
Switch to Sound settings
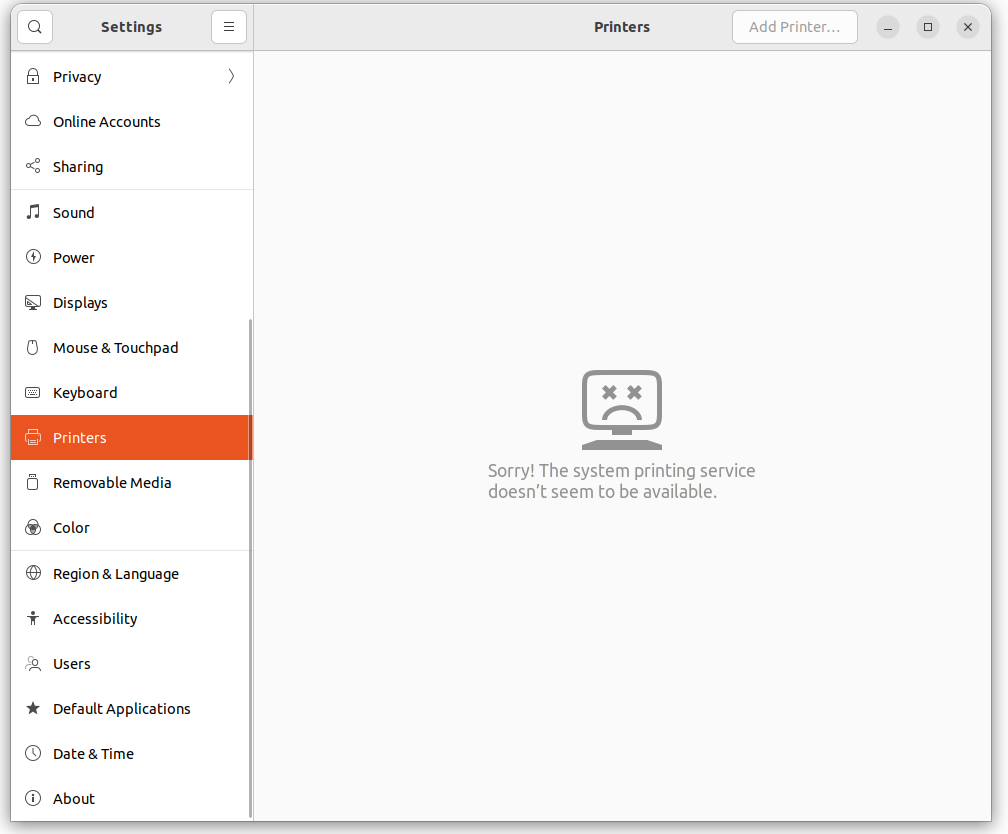pyautogui.click(x=132, y=212)
